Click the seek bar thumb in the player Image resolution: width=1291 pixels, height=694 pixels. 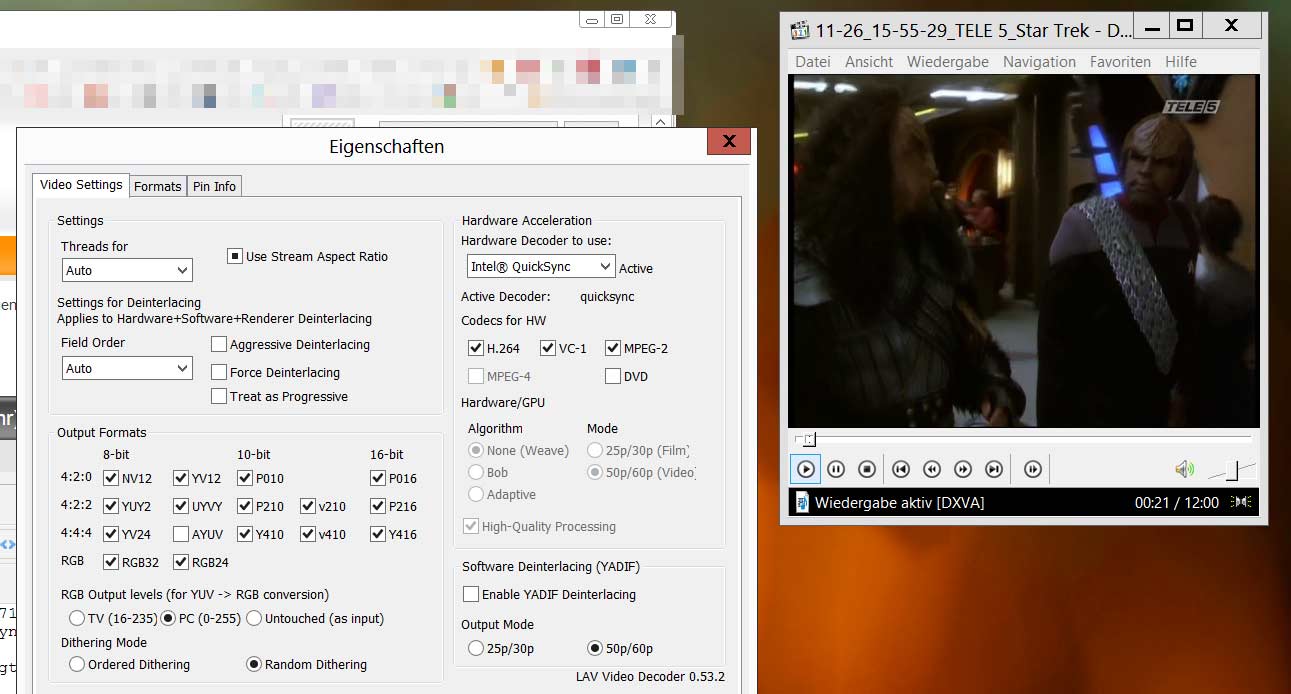pyautogui.click(x=809, y=439)
